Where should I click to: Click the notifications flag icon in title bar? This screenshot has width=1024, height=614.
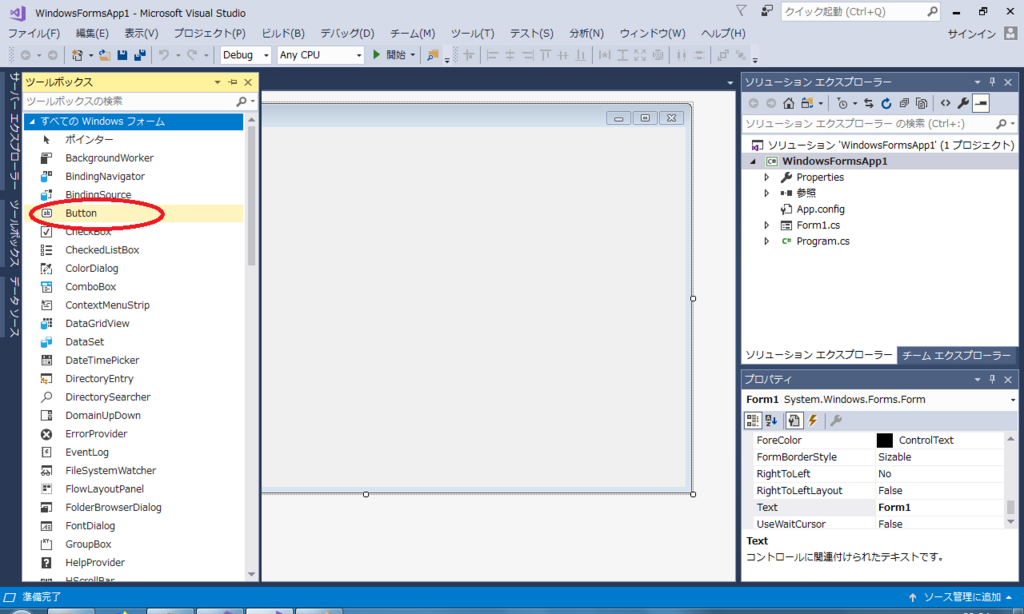[741, 11]
